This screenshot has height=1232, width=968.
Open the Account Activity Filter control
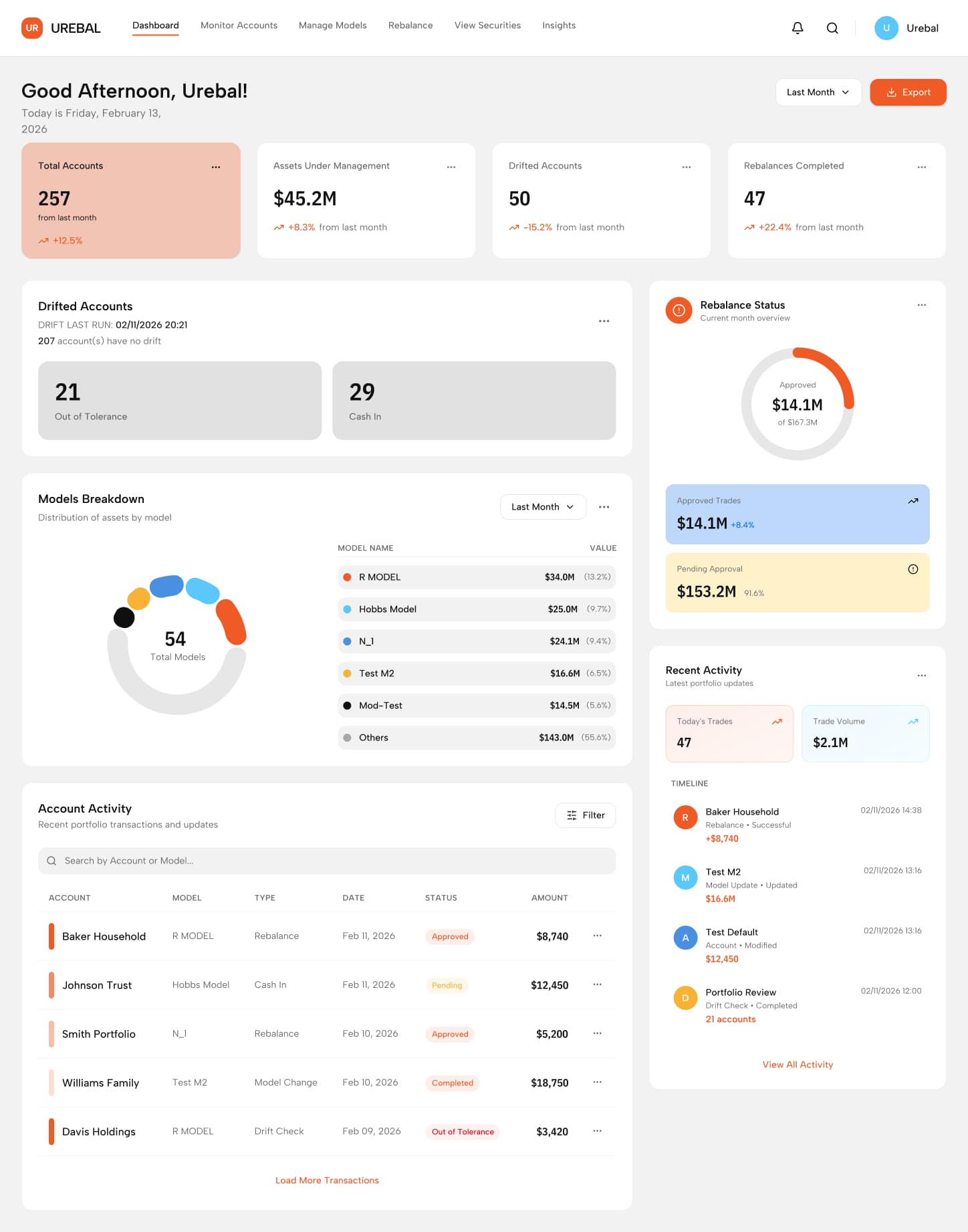click(586, 815)
